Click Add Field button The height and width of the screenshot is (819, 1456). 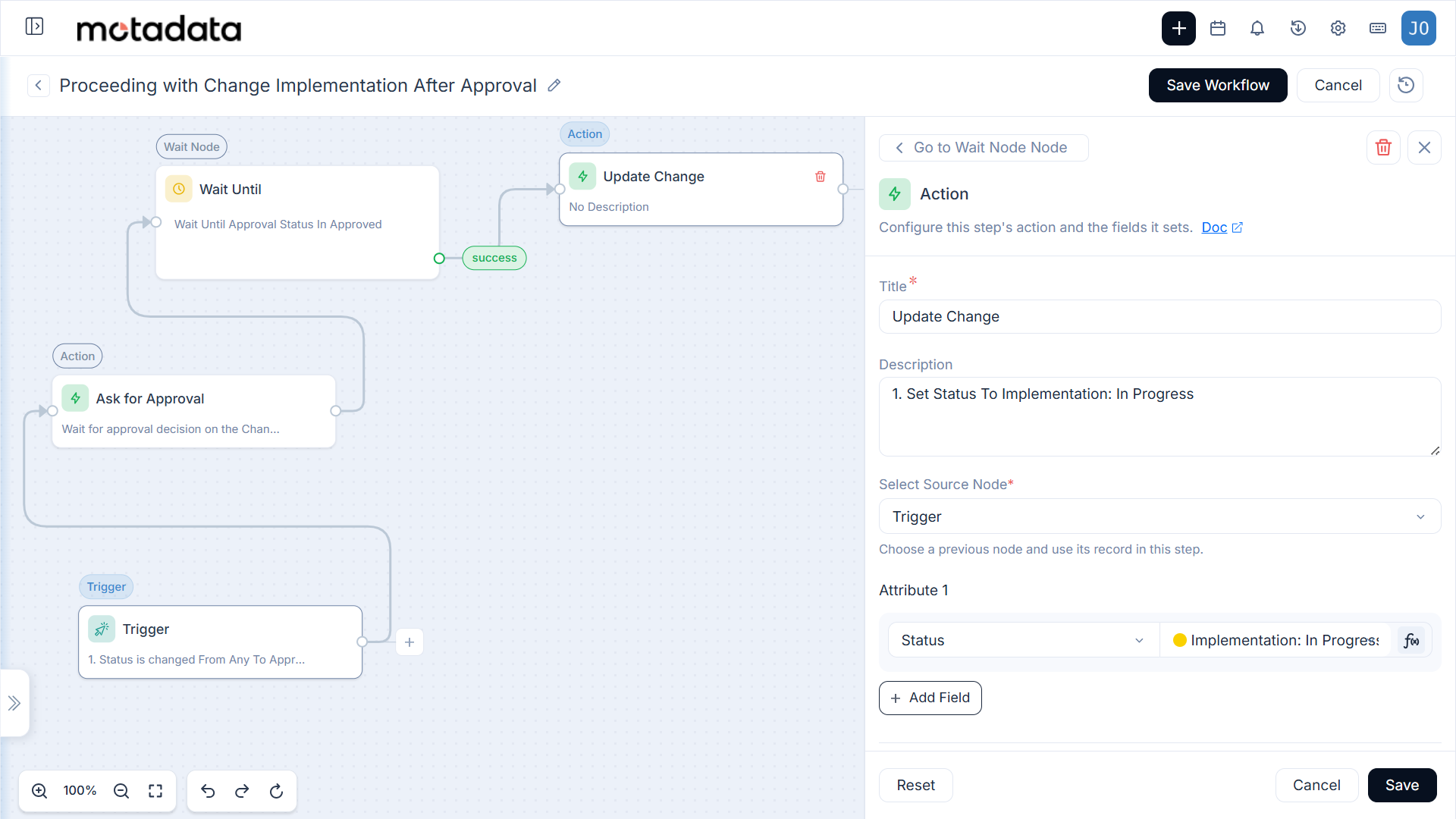point(930,698)
